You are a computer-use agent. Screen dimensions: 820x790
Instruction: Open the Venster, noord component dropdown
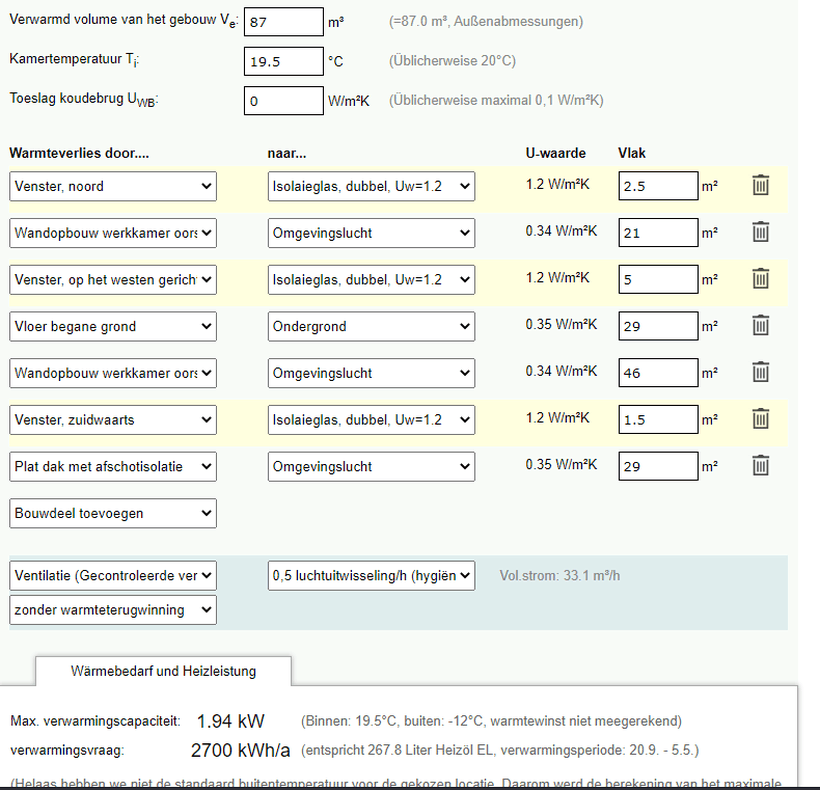tap(113, 186)
